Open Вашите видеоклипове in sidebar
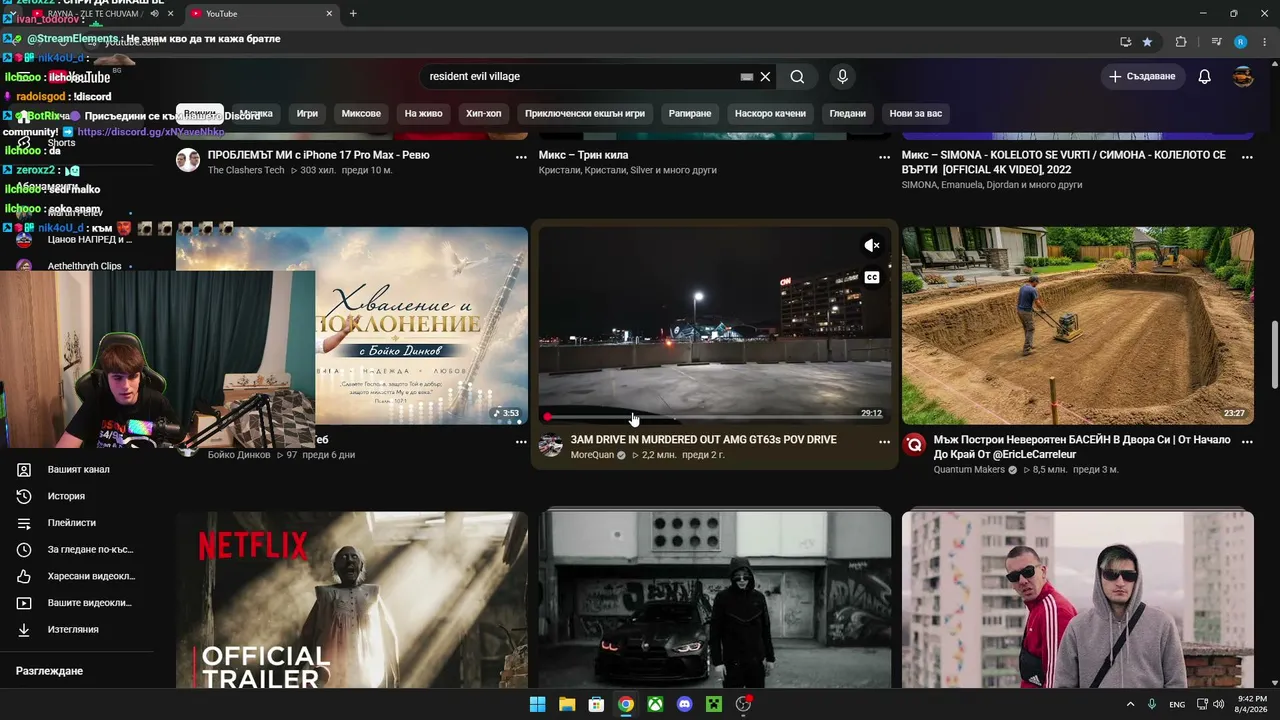The image size is (1280, 720). click(x=78, y=603)
